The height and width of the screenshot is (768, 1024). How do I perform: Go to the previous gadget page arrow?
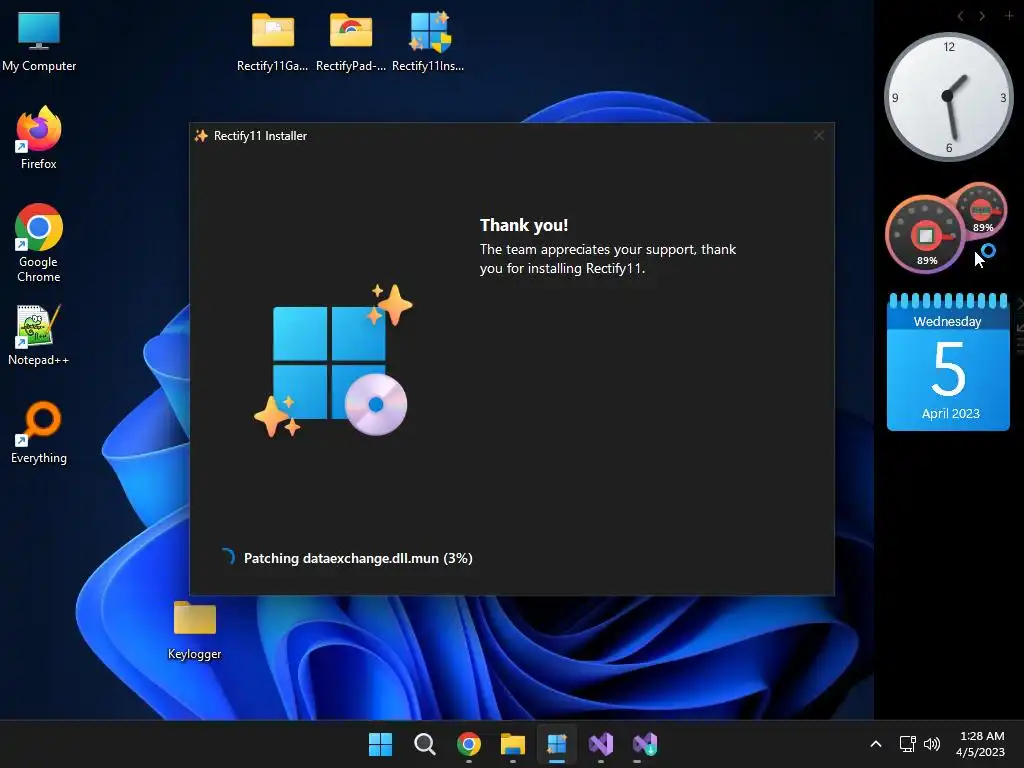pos(961,16)
